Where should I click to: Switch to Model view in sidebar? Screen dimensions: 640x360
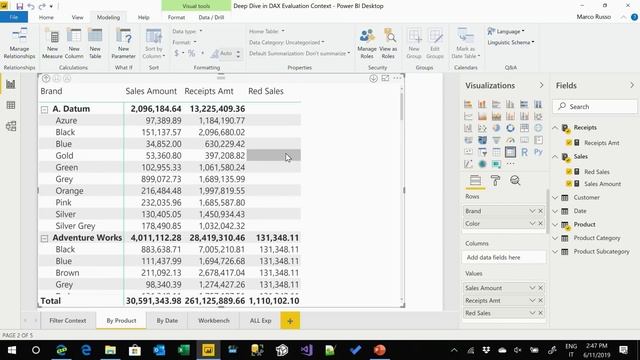tap(11, 126)
